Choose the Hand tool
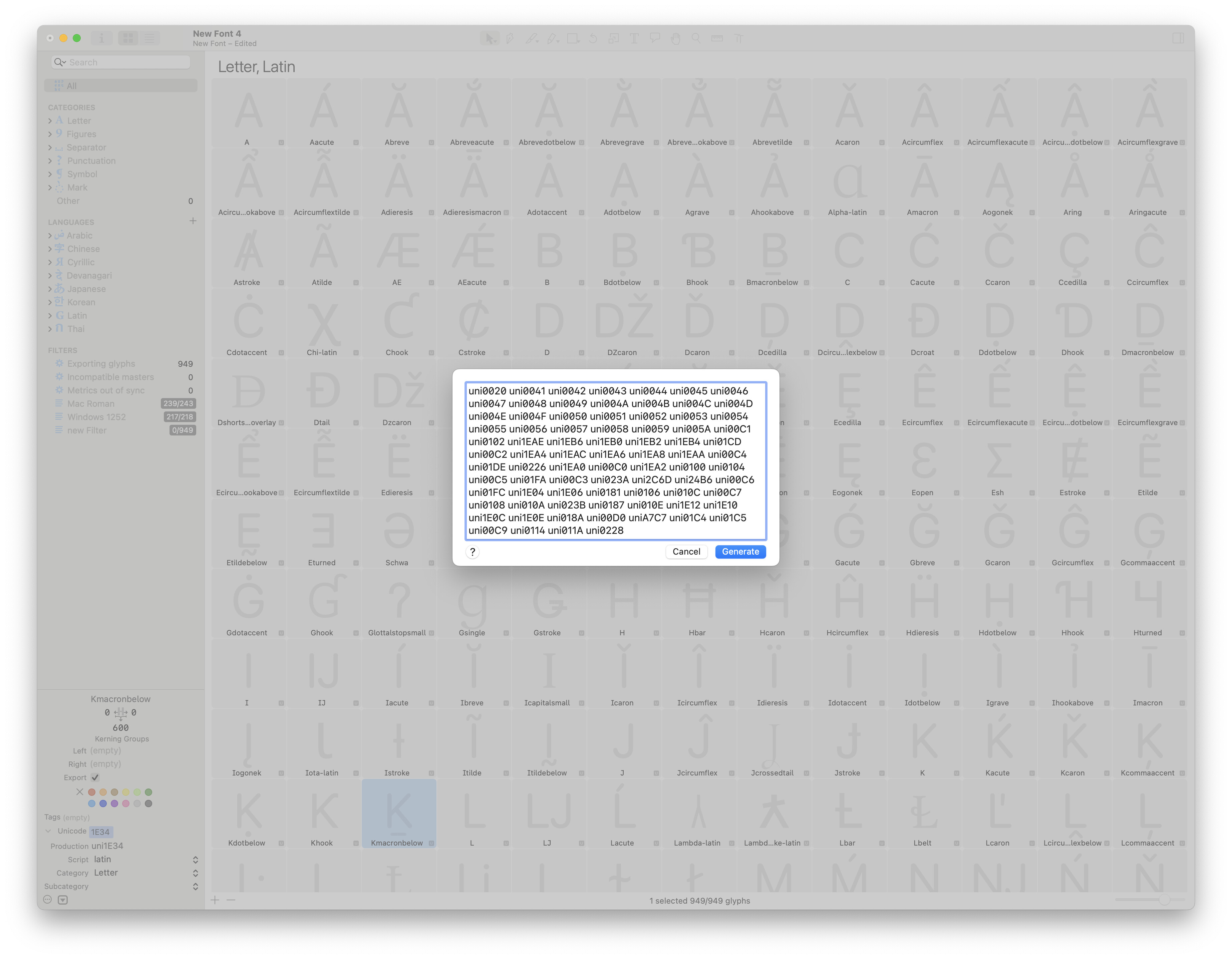Viewport: 1232px width, 959px height. [675, 38]
